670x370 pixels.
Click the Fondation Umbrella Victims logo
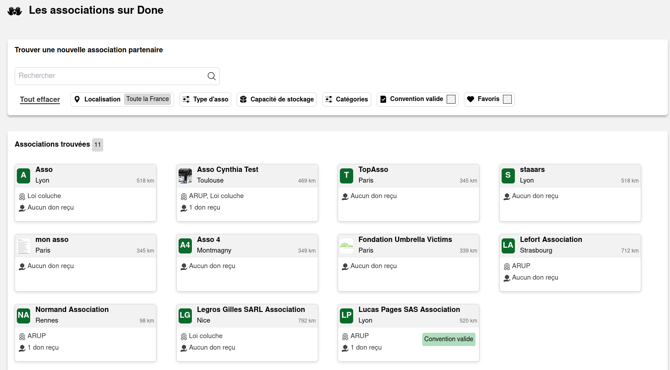pos(347,246)
